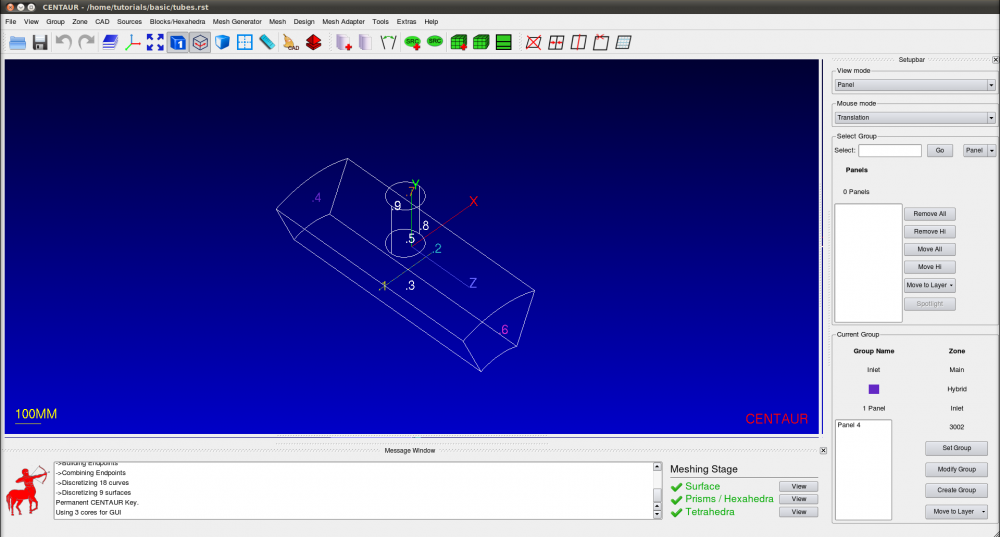Click the cylinder with red plus icon
1000x537 pixels.
pos(344,43)
